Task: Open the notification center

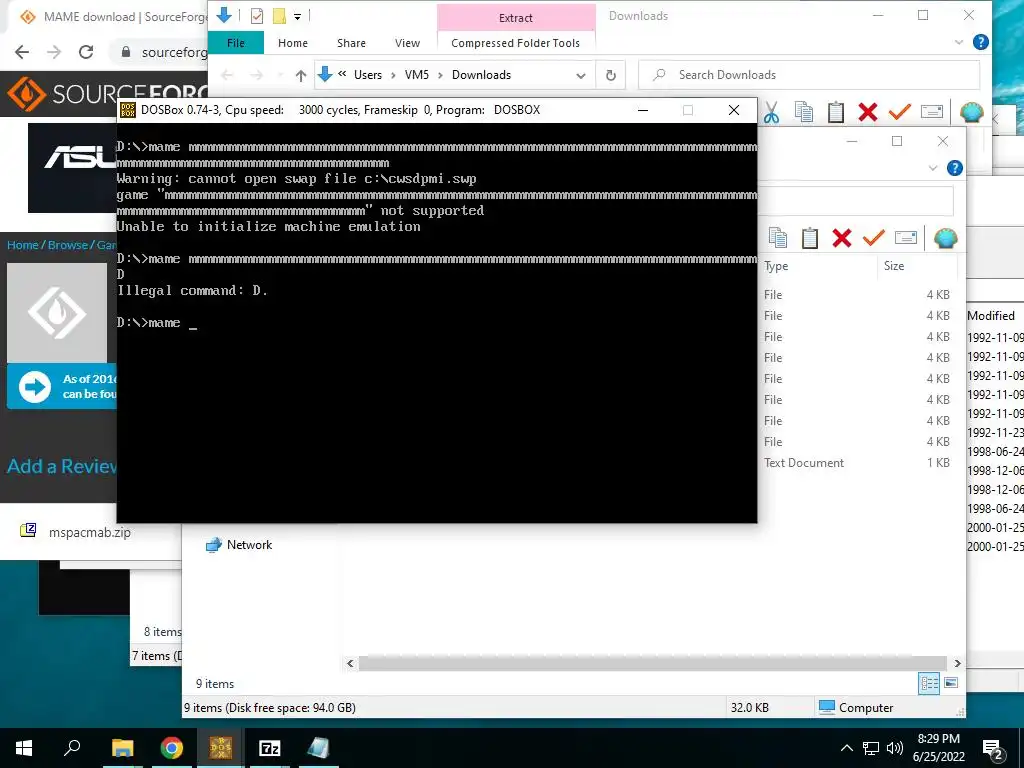Action: [993, 749]
